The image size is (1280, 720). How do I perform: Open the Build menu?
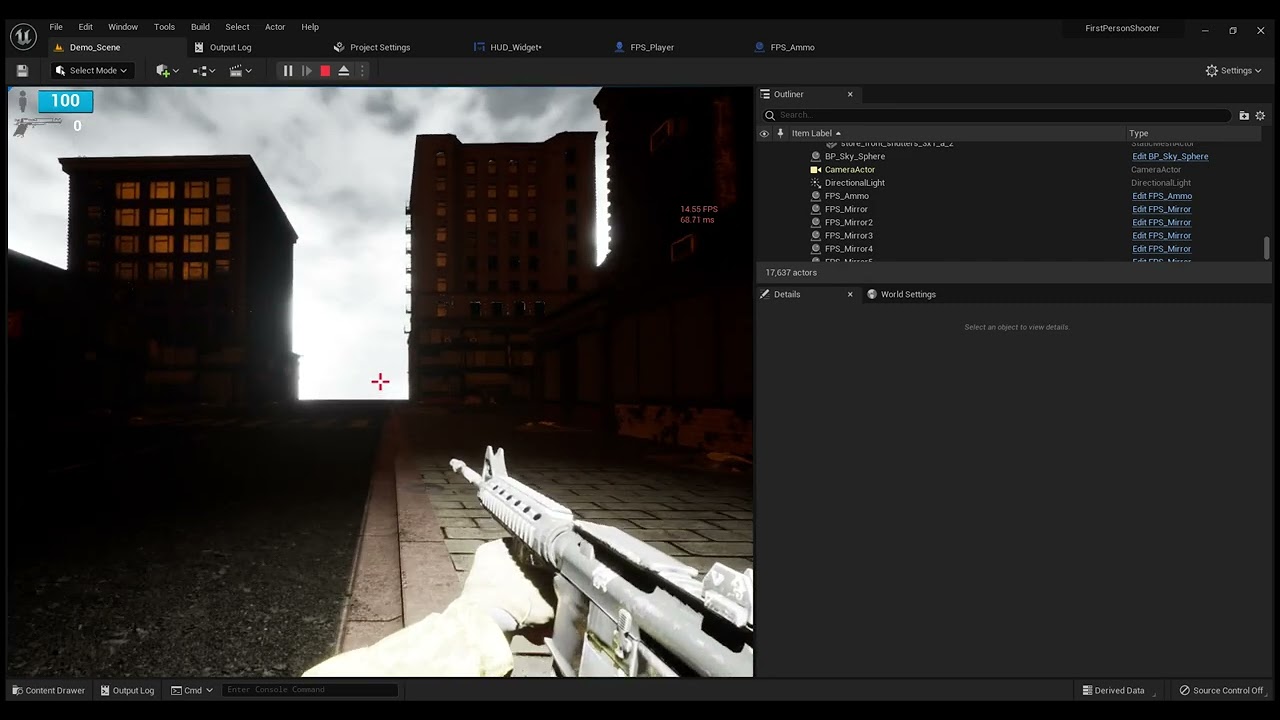click(200, 27)
